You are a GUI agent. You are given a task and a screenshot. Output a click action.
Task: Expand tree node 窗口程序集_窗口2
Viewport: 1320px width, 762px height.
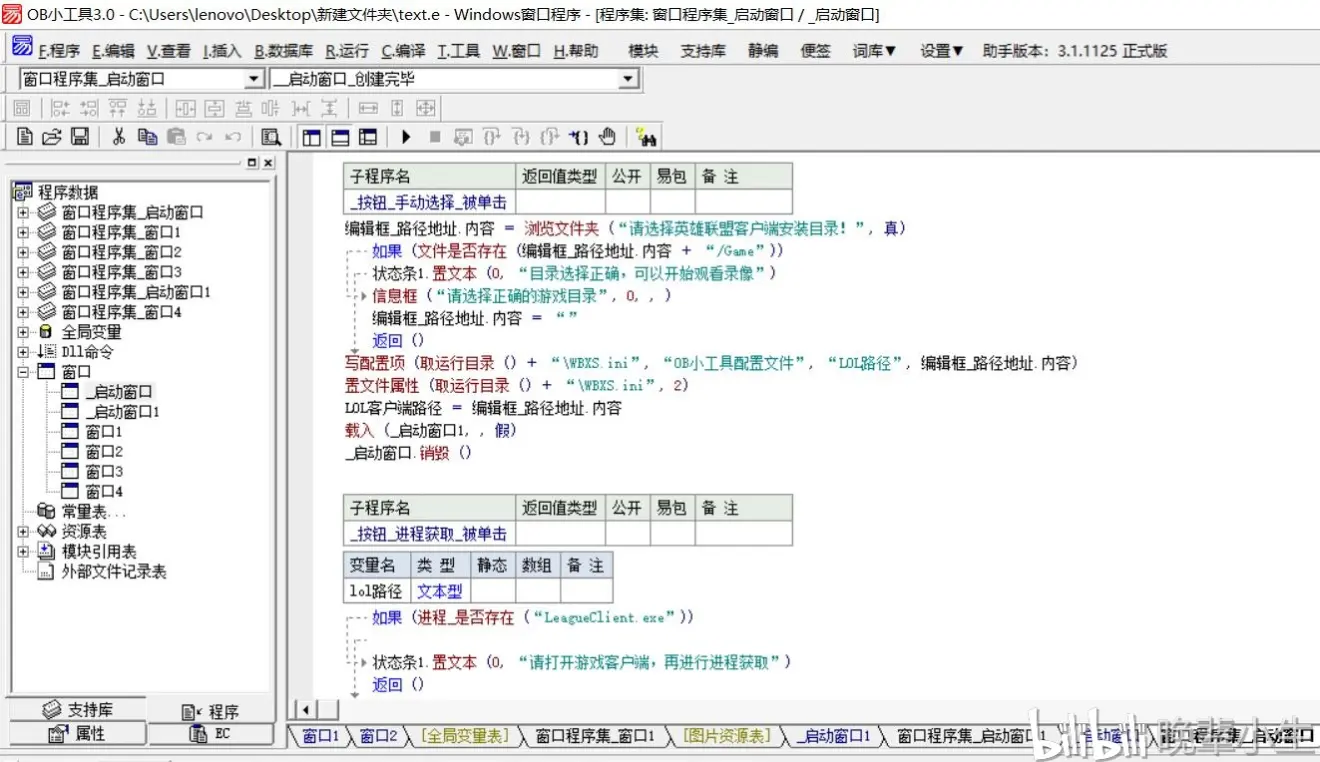[x=23, y=252]
